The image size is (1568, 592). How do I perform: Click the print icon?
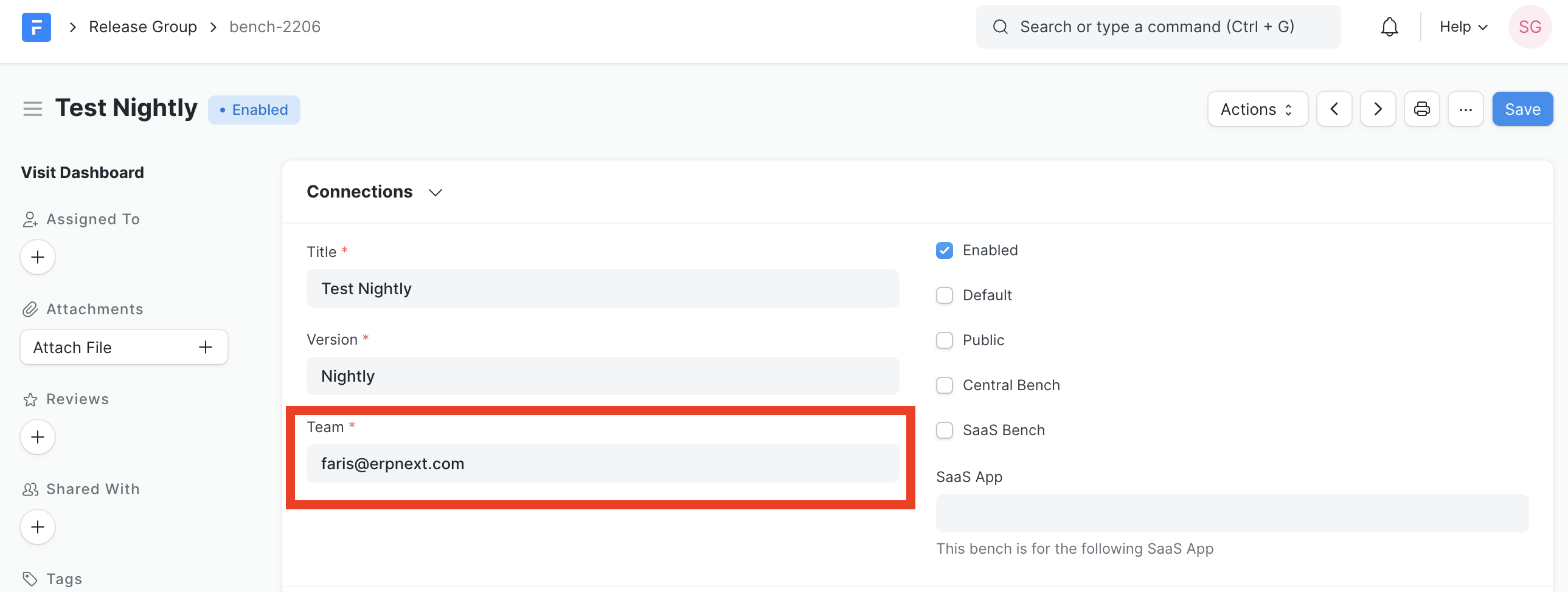[1421, 109]
